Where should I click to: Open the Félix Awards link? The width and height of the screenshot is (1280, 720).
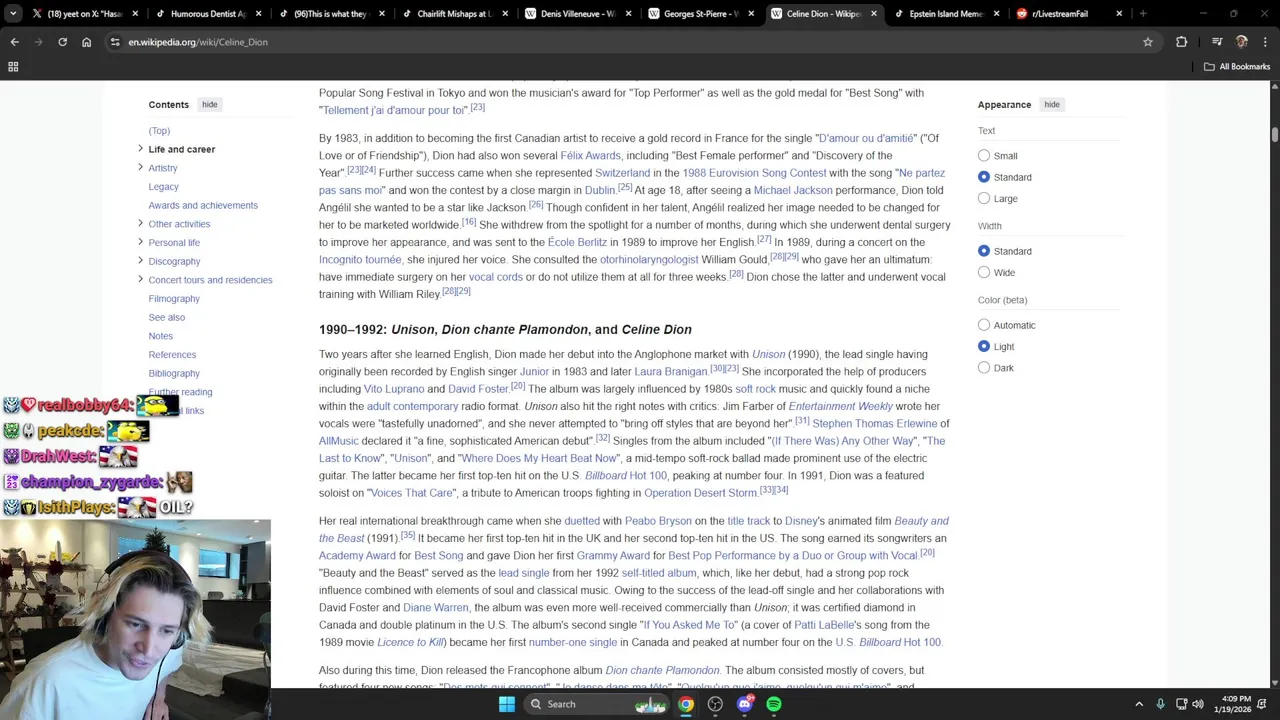coord(590,155)
